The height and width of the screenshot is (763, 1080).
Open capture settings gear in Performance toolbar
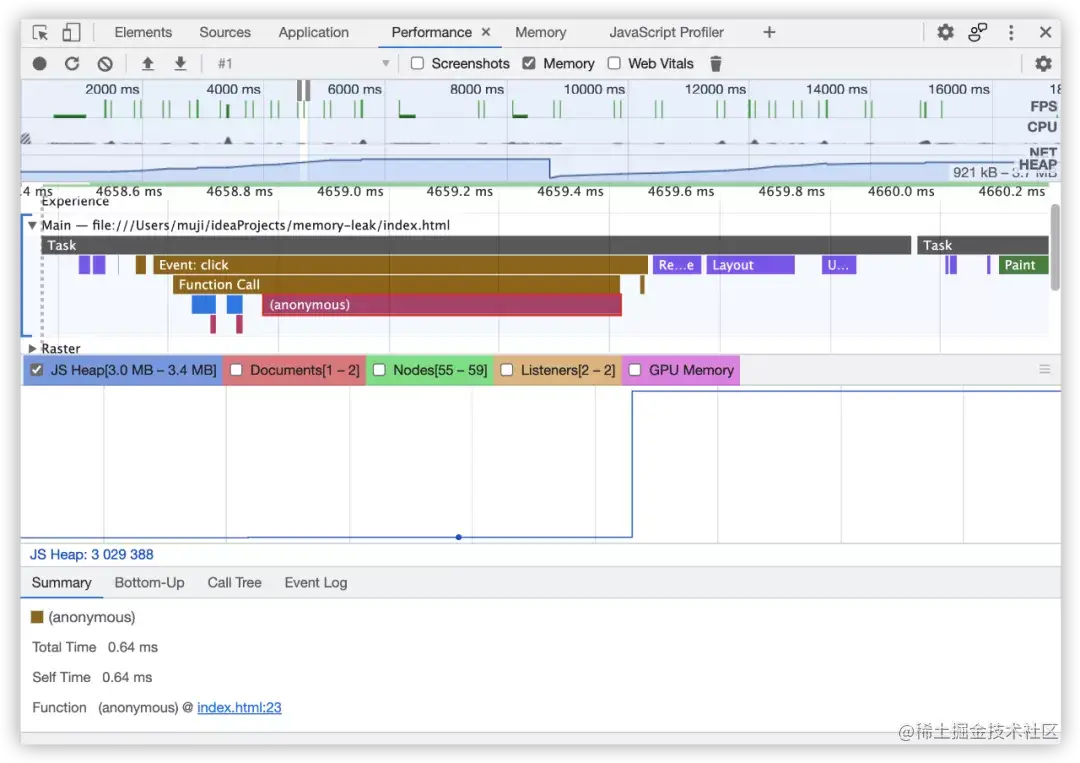coord(1043,64)
